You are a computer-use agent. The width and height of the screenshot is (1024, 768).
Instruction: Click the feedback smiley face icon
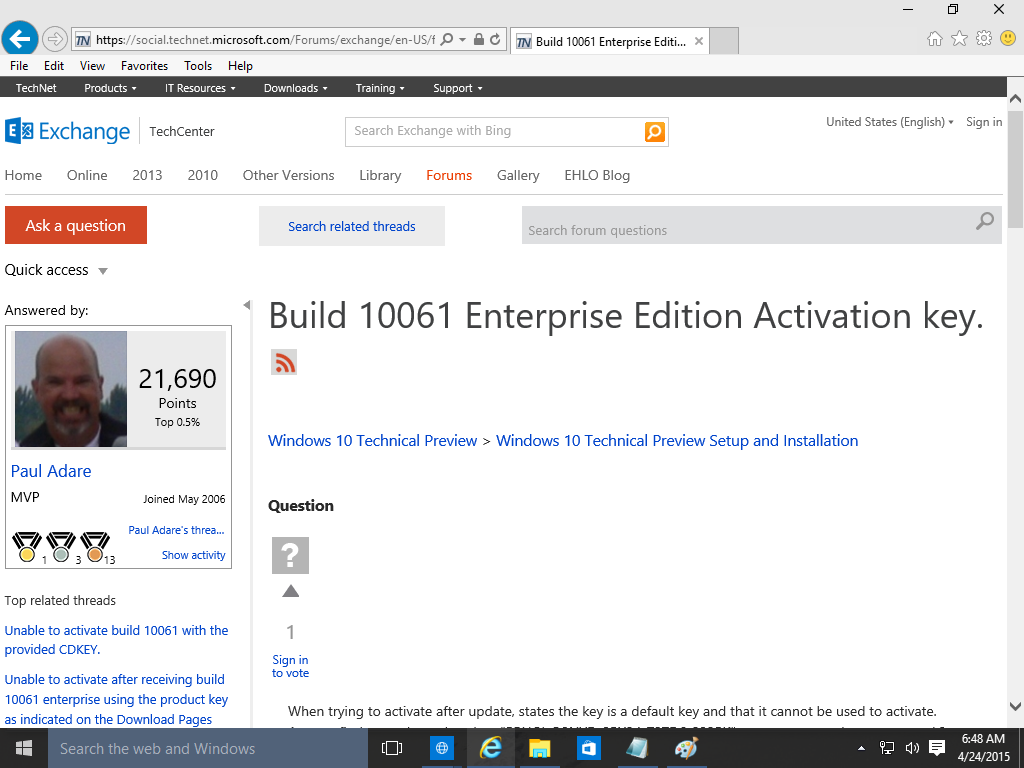1008,39
